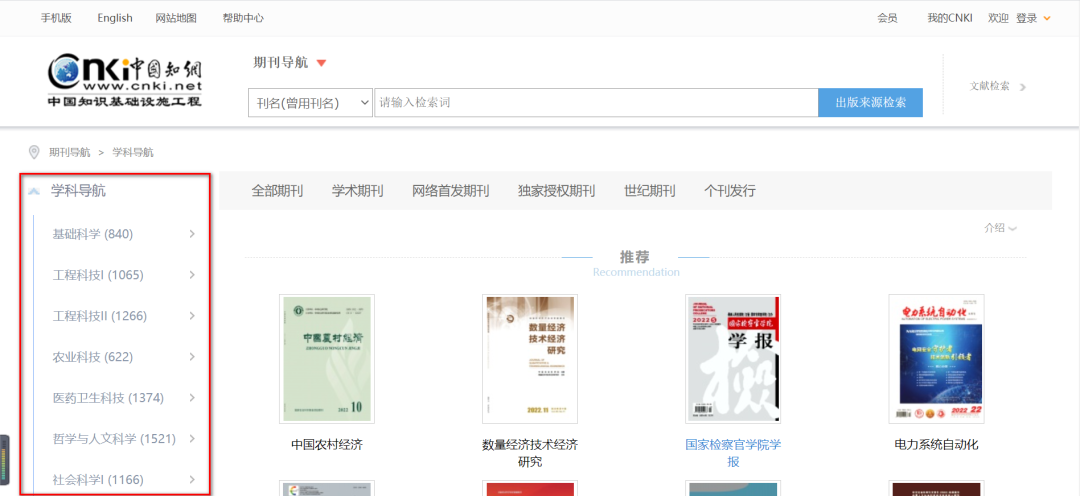The height and width of the screenshot is (496, 1080).
Task: Open the 登录 dropdown arrow
Action: coord(1047,19)
